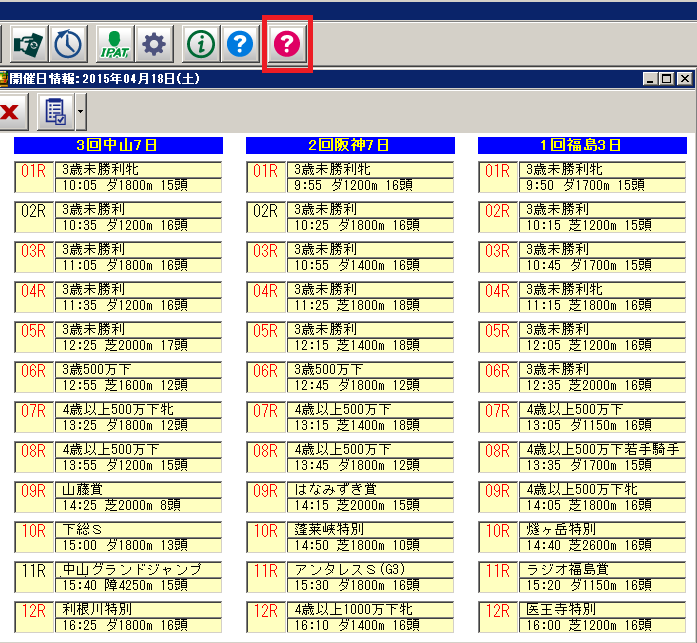Open settings via the gear icon
Screen dimensions: 697x643
154,44
